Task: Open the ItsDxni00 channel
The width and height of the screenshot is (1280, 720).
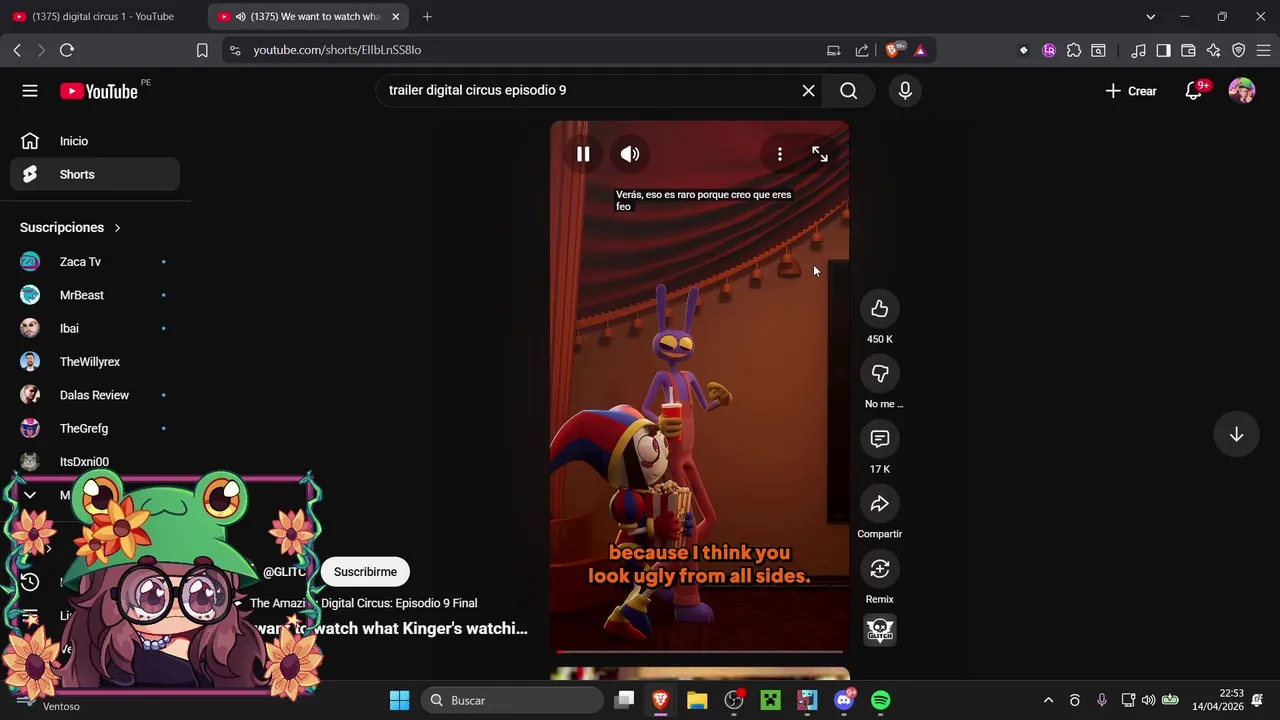Action: [x=95, y=462]
